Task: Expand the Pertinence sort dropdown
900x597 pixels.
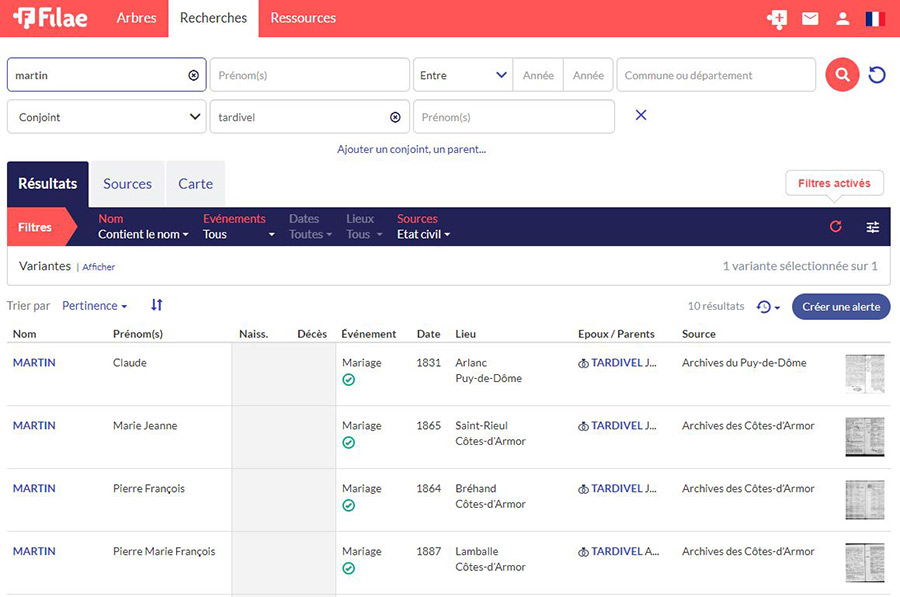Action: pos(95,306)
